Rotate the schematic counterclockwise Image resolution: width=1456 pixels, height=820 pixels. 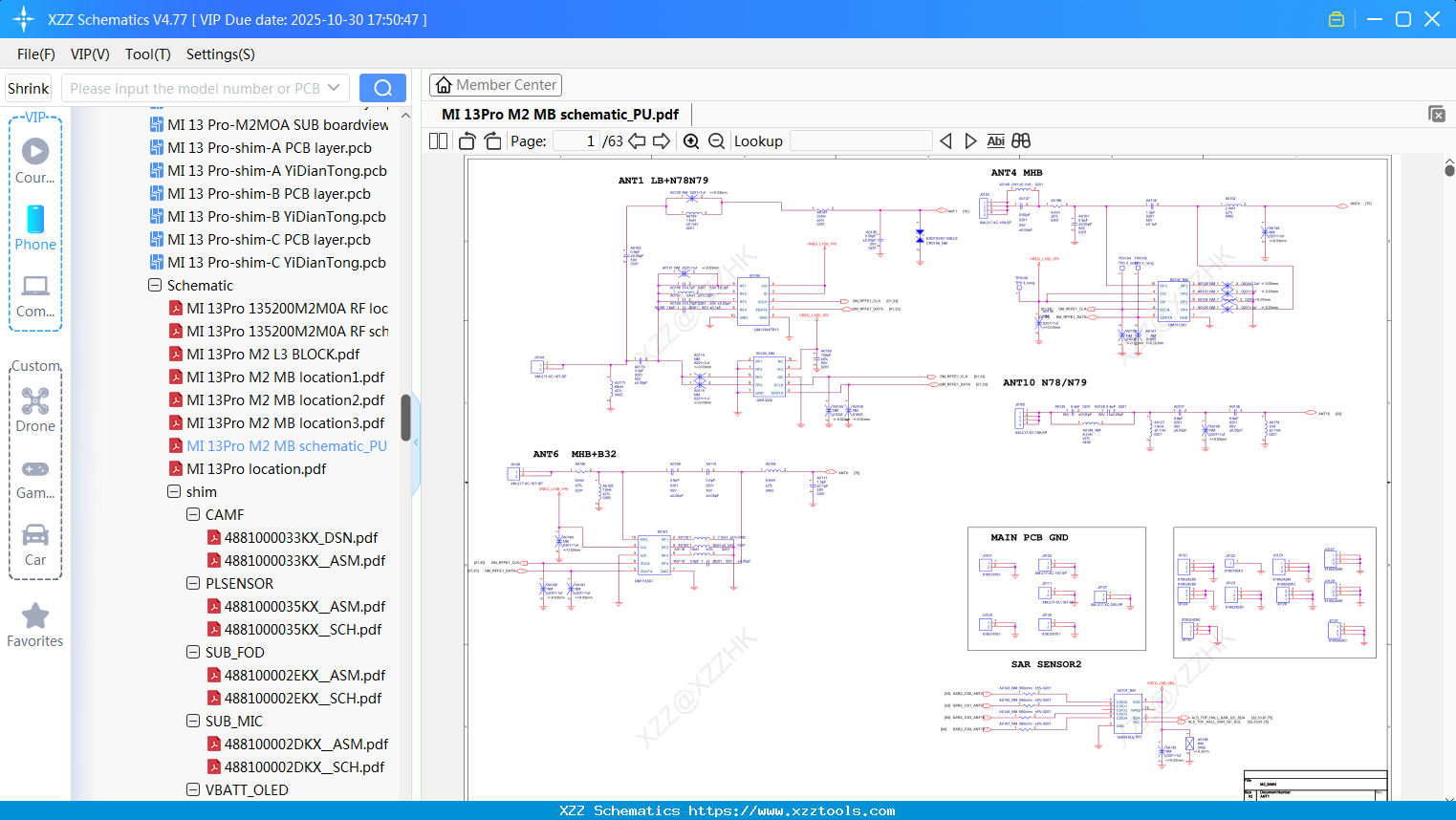coord(466,140)
